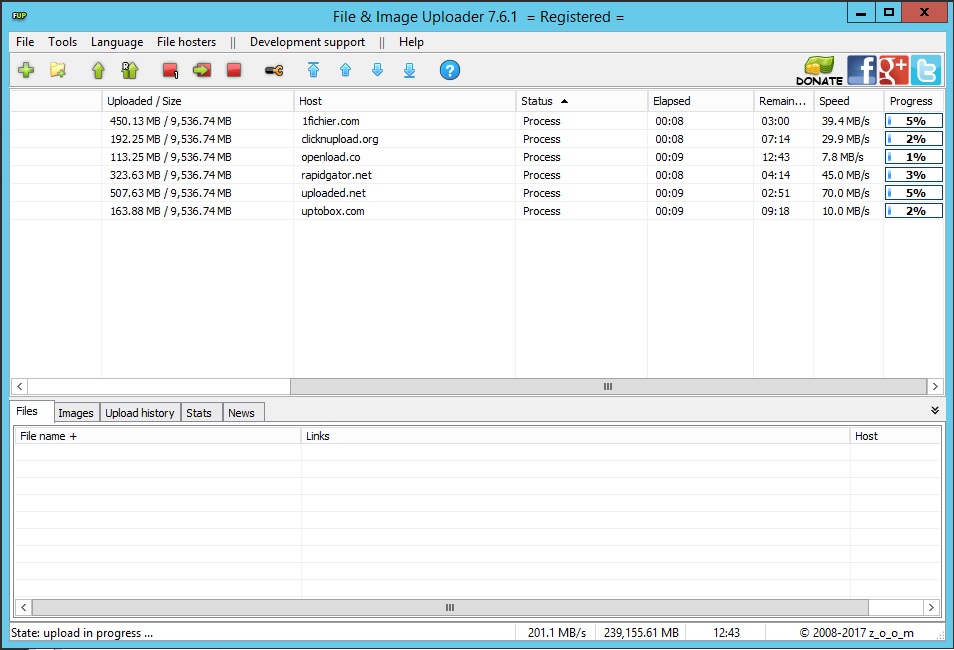Sort by Remaining column header
This screenshot has width=954, height=650.
click(x=784, y=101)
